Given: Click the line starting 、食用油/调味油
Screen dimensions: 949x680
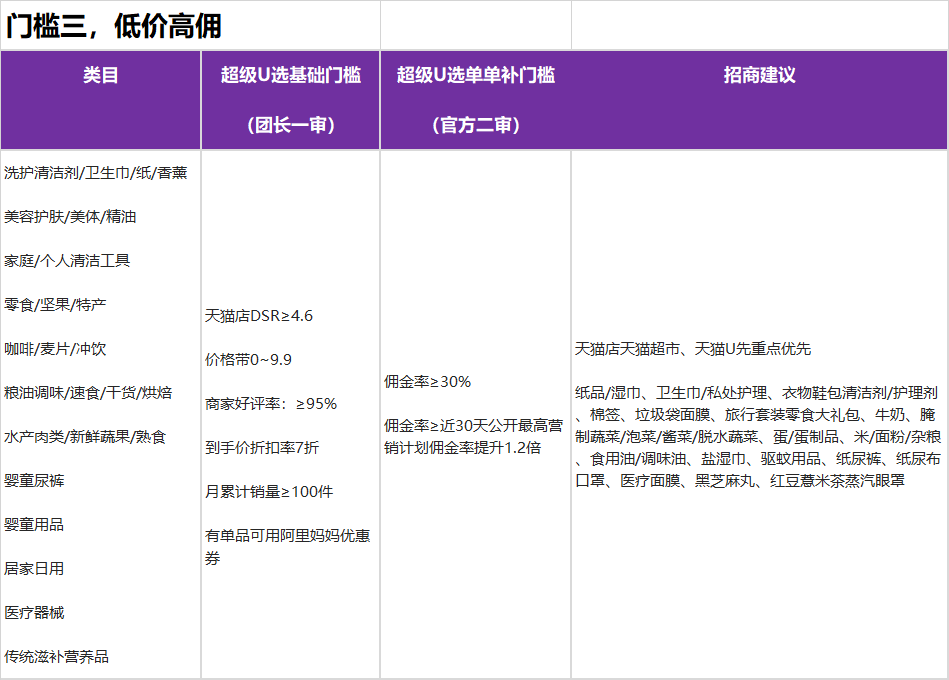Looking at the screenshot, I should coord(758,459).
